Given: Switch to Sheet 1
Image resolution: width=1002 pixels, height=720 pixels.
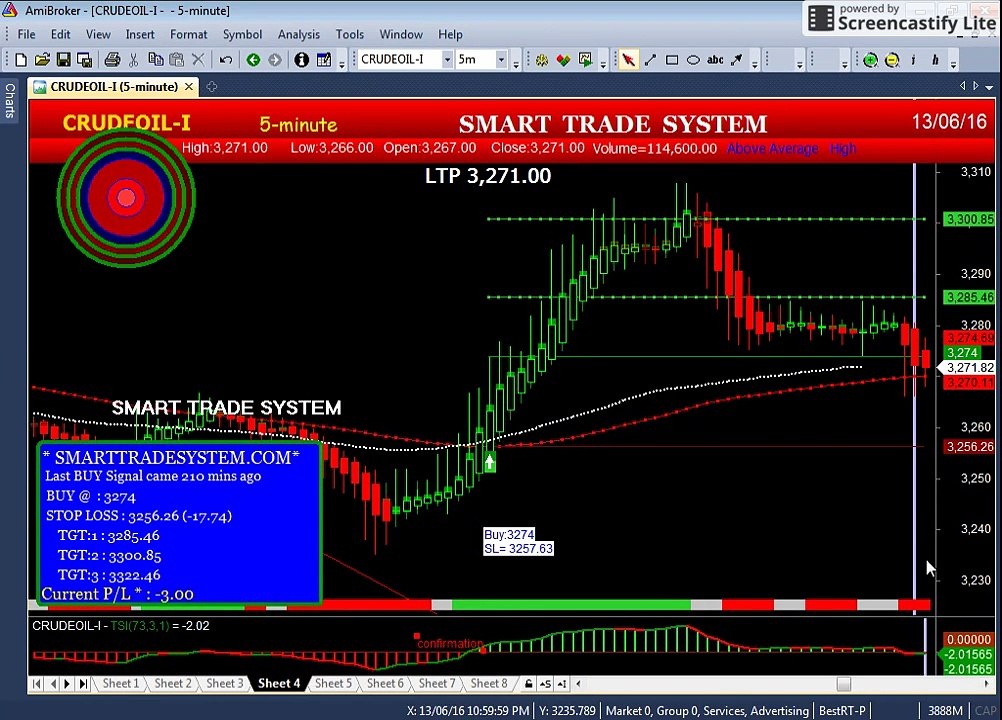Looking at the screenshot, I should (x=120, y=684).
